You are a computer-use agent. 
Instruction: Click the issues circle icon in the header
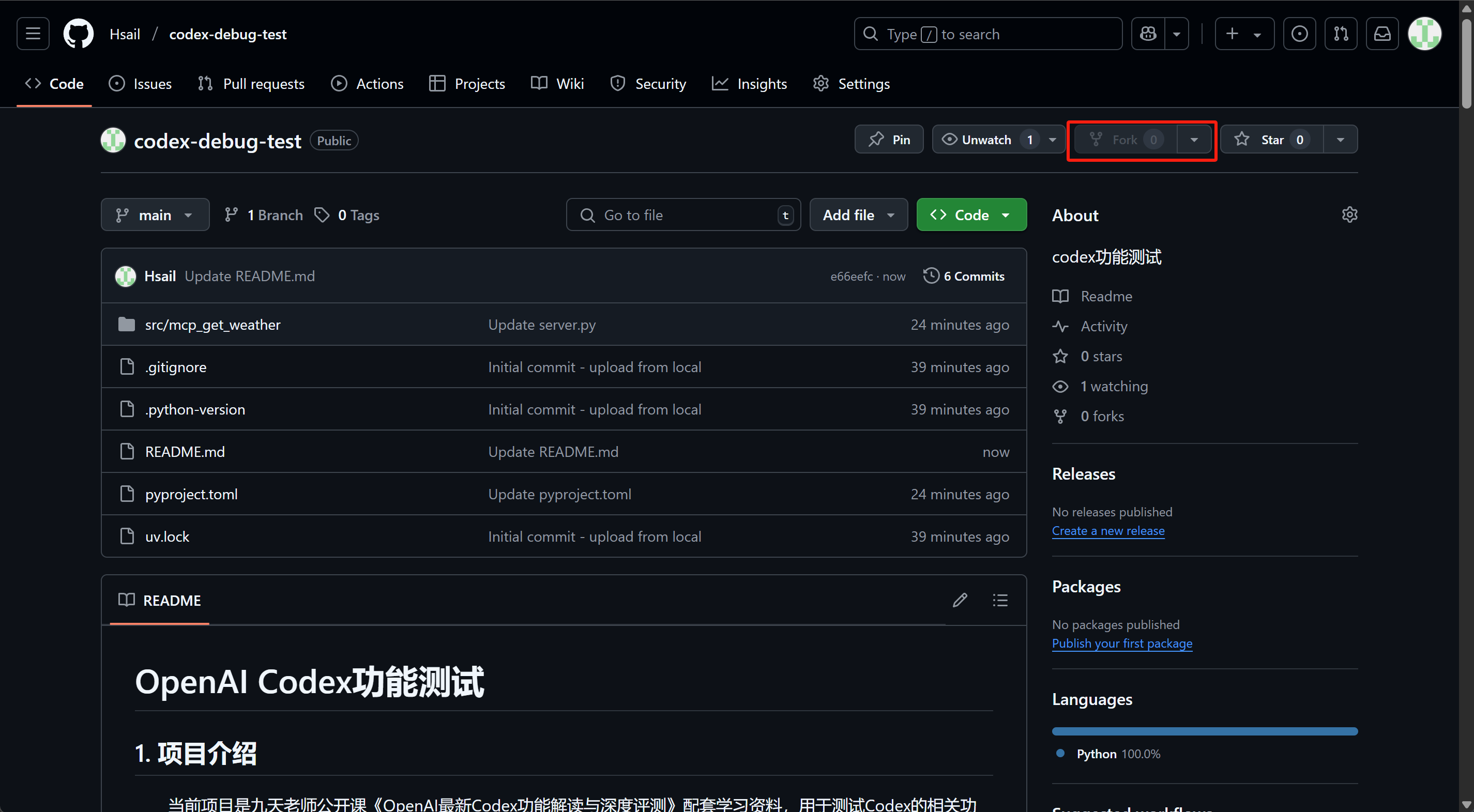click(x=1299, y=34)
